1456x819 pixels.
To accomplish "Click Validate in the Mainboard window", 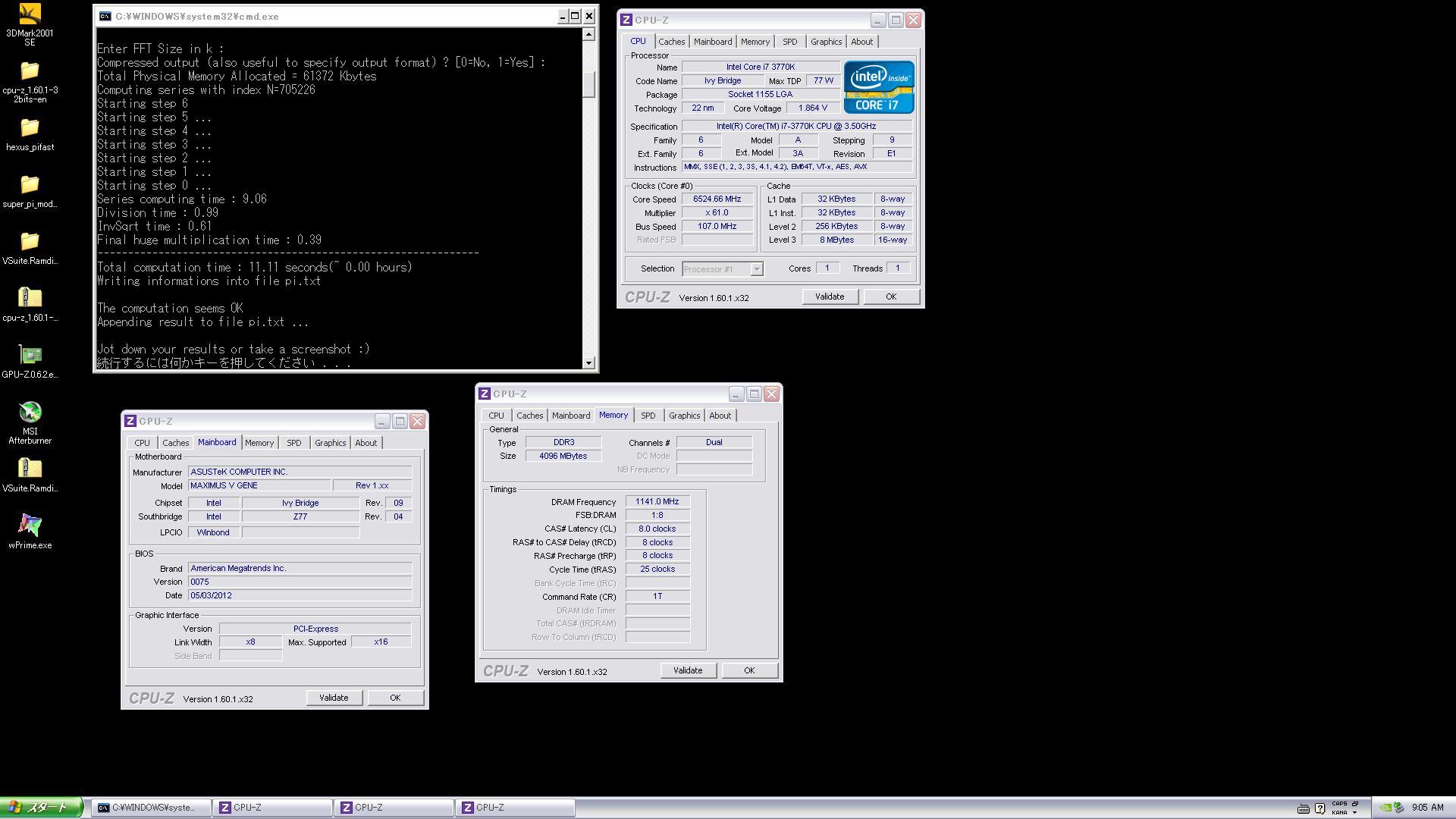I will pyautogui.click(x=334, y=698).
